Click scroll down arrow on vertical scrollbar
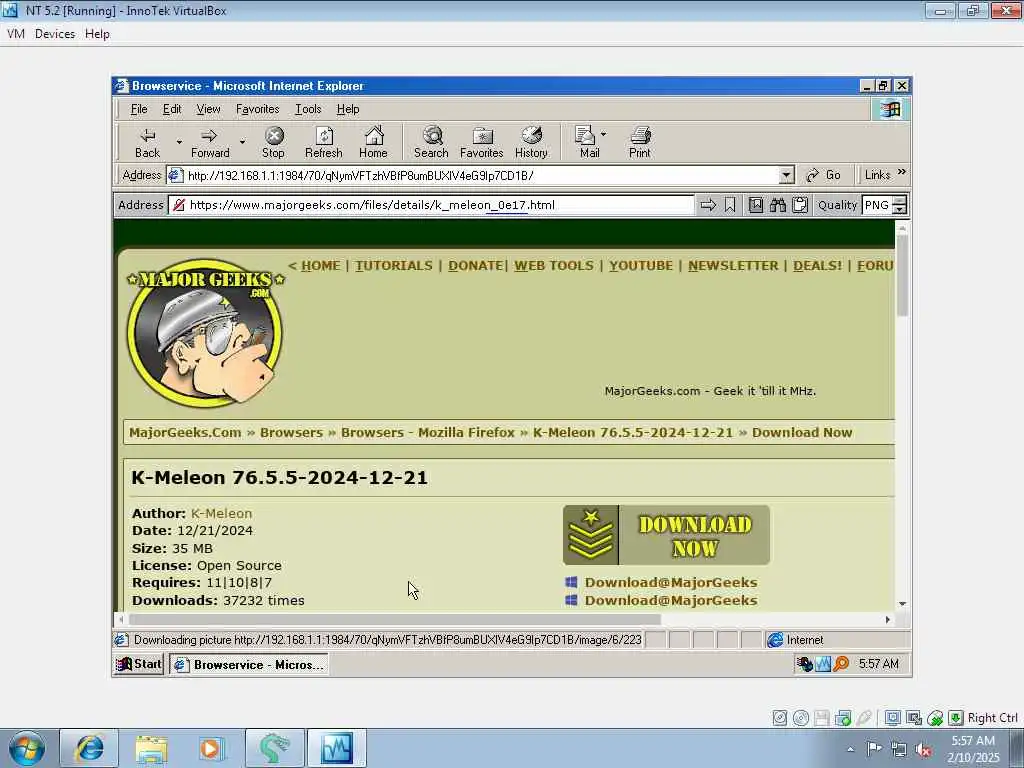1024x768 pixels. (903, 604)
